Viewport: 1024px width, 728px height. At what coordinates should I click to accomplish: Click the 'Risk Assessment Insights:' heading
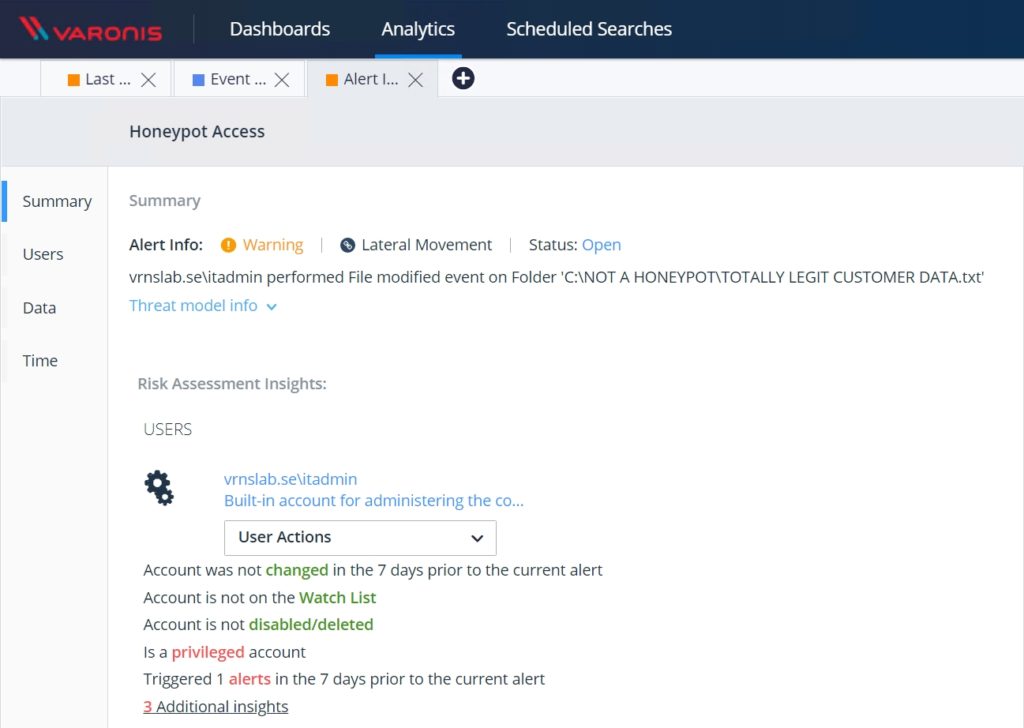[232, 383]
